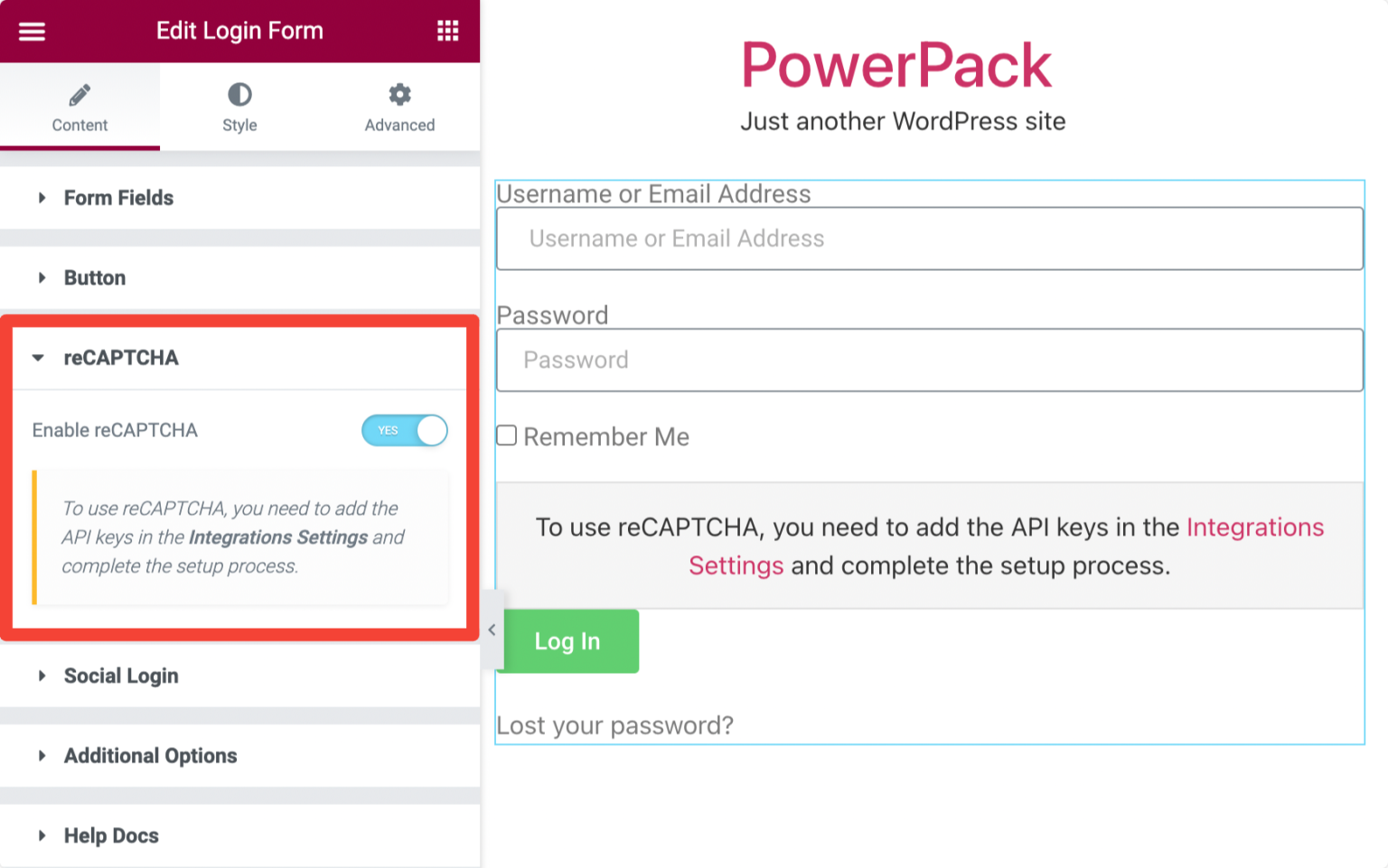The height and width of the screenshot is (868, 1388).
Task: Click the green Log In button
Action: (567, 641)
